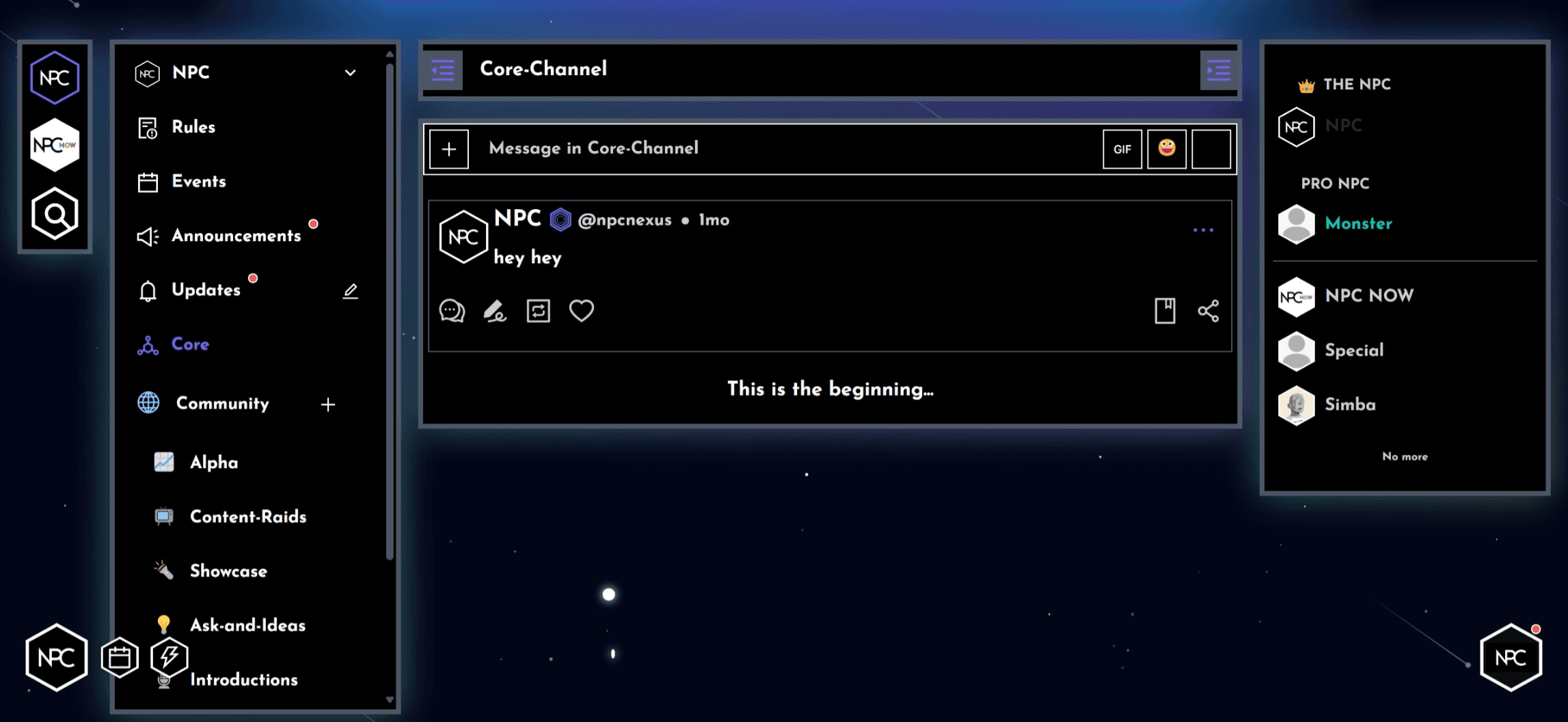Share the NPC post

[x=1208, y=311]
